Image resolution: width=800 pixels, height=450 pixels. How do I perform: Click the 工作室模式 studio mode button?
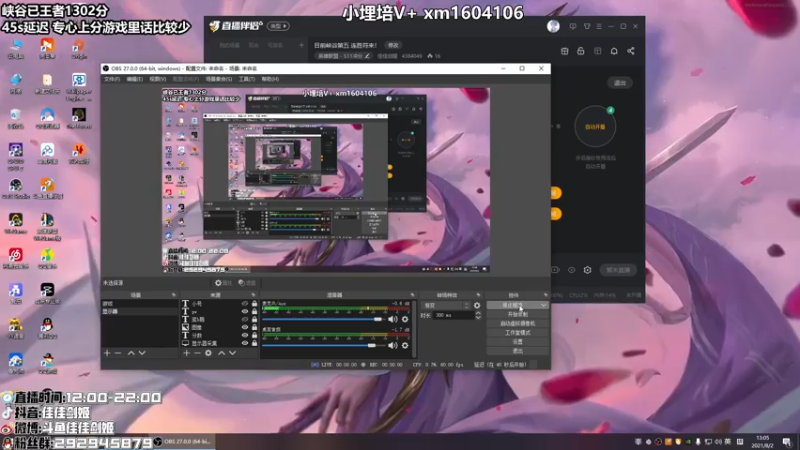click(x=517, y=333)
